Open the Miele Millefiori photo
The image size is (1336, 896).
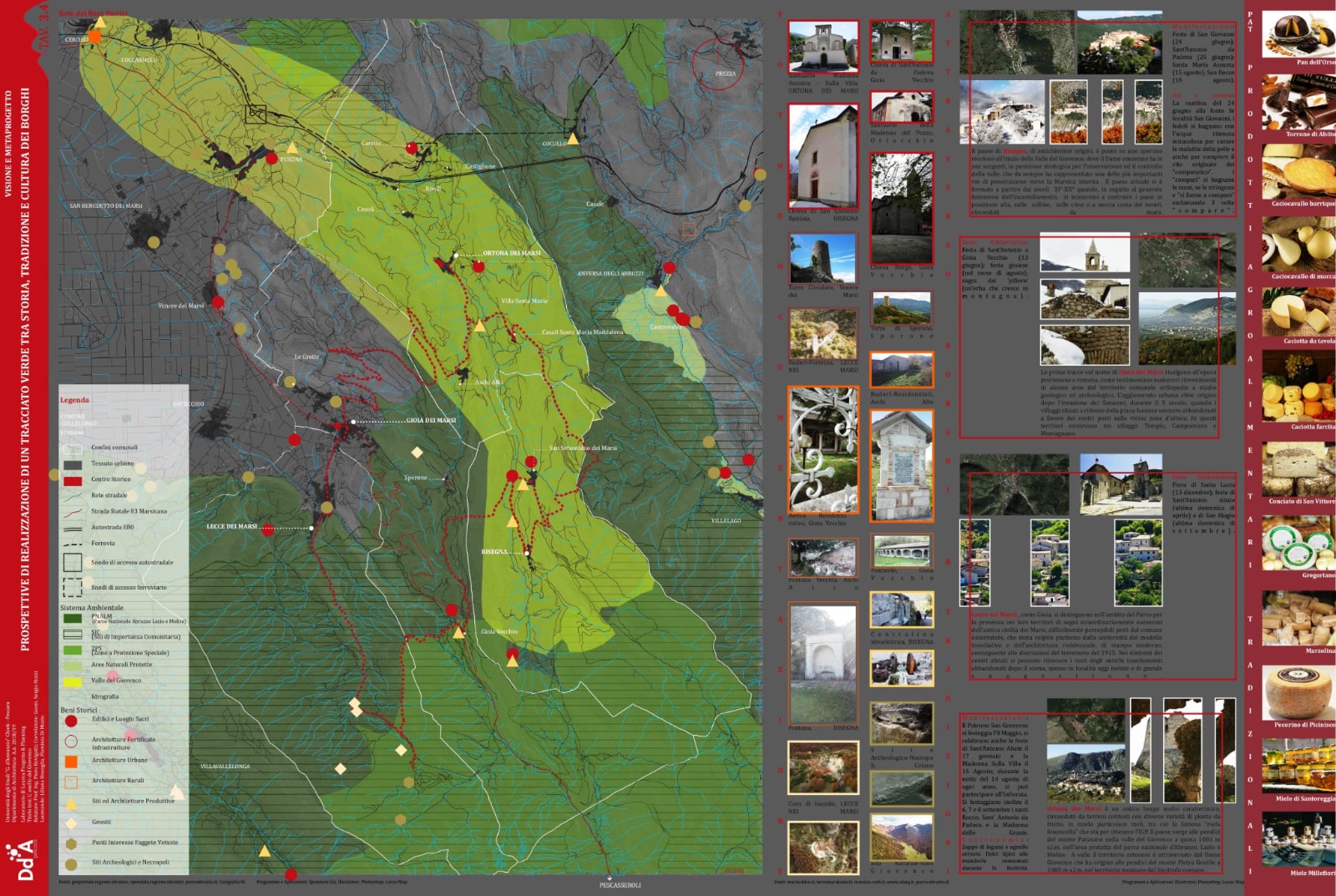pyautogui.click(x=1298, y=841)
